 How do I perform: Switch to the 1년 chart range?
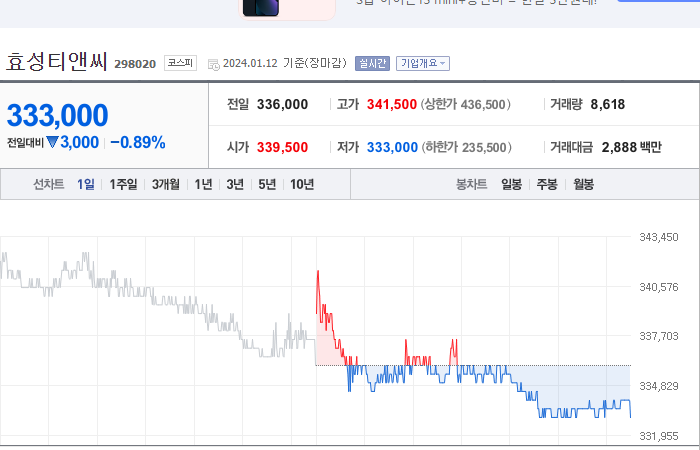[204, 184]
